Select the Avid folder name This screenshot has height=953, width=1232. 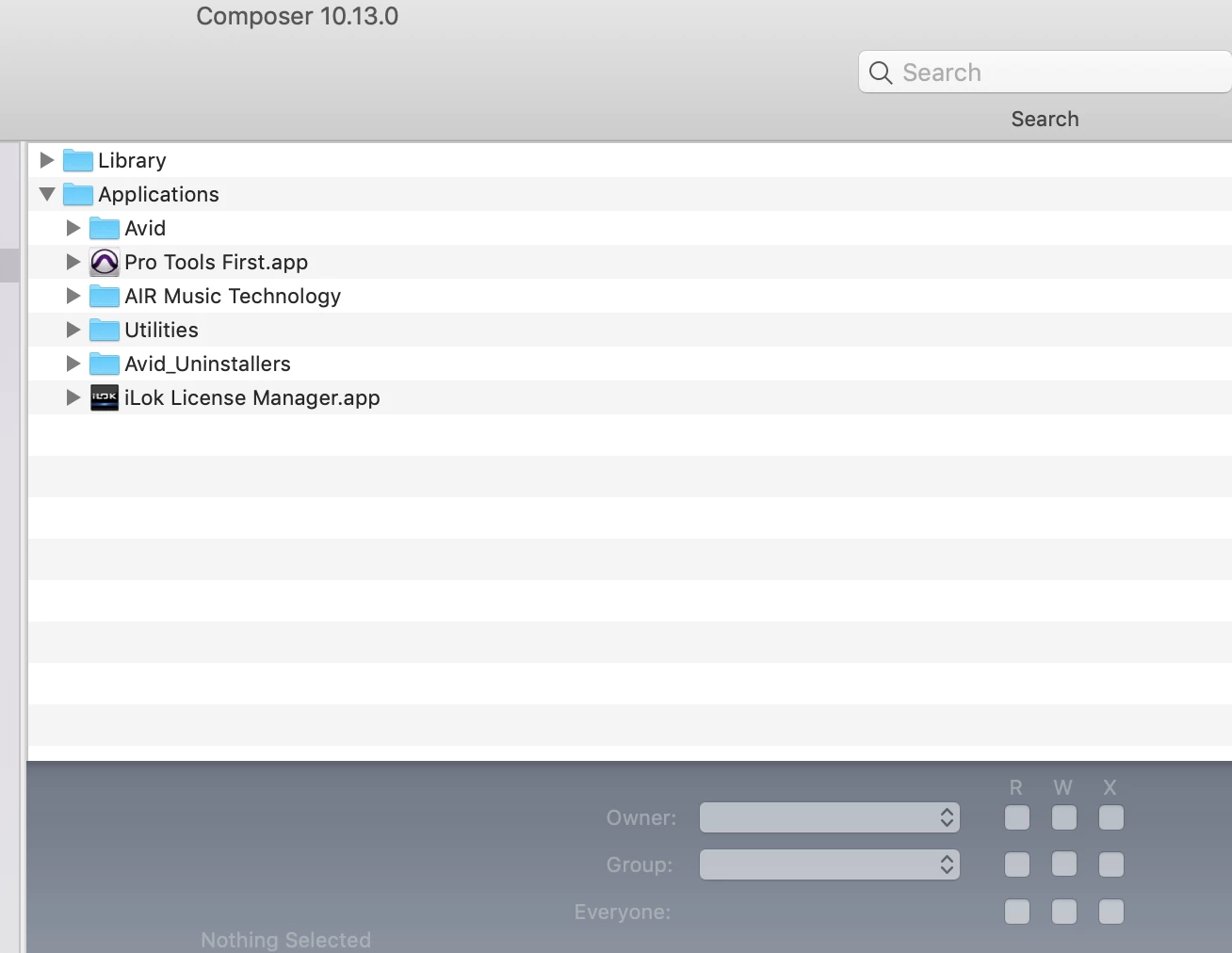(x=145, y=229)
